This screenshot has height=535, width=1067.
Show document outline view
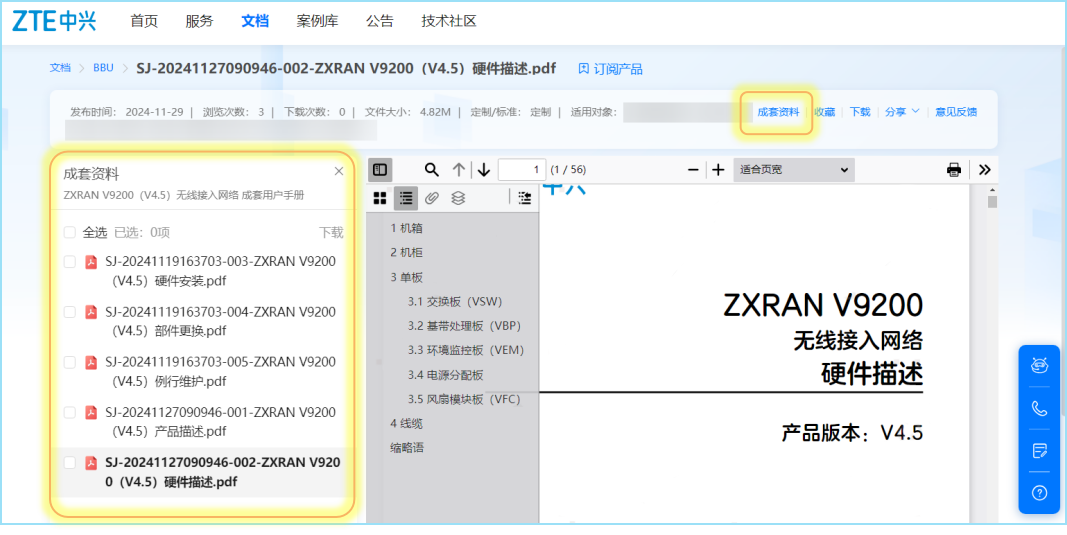pyautogui.click(x=406, y=198)
